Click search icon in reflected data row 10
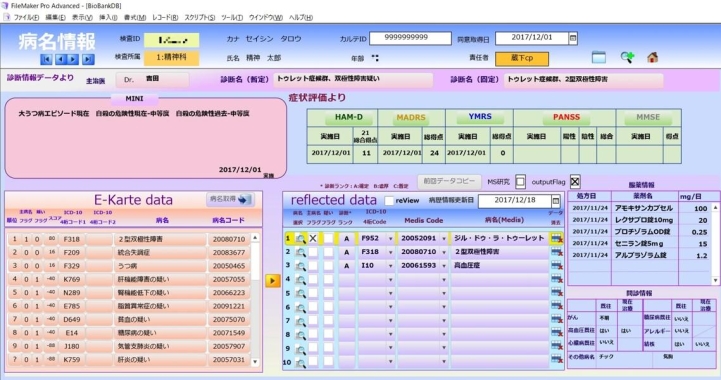This screenshot has height=380, width=721. (300, 363)
